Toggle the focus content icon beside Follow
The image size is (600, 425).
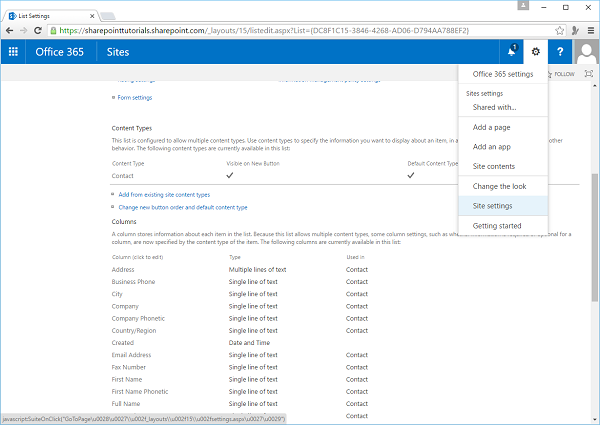click(x=587, y=74)
